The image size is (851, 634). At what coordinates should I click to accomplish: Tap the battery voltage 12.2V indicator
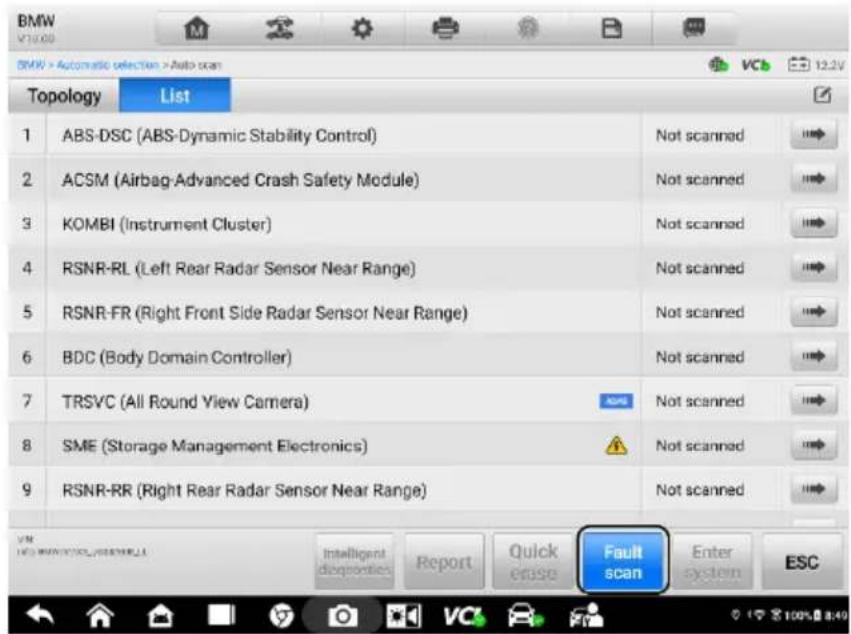coord(816,65)
